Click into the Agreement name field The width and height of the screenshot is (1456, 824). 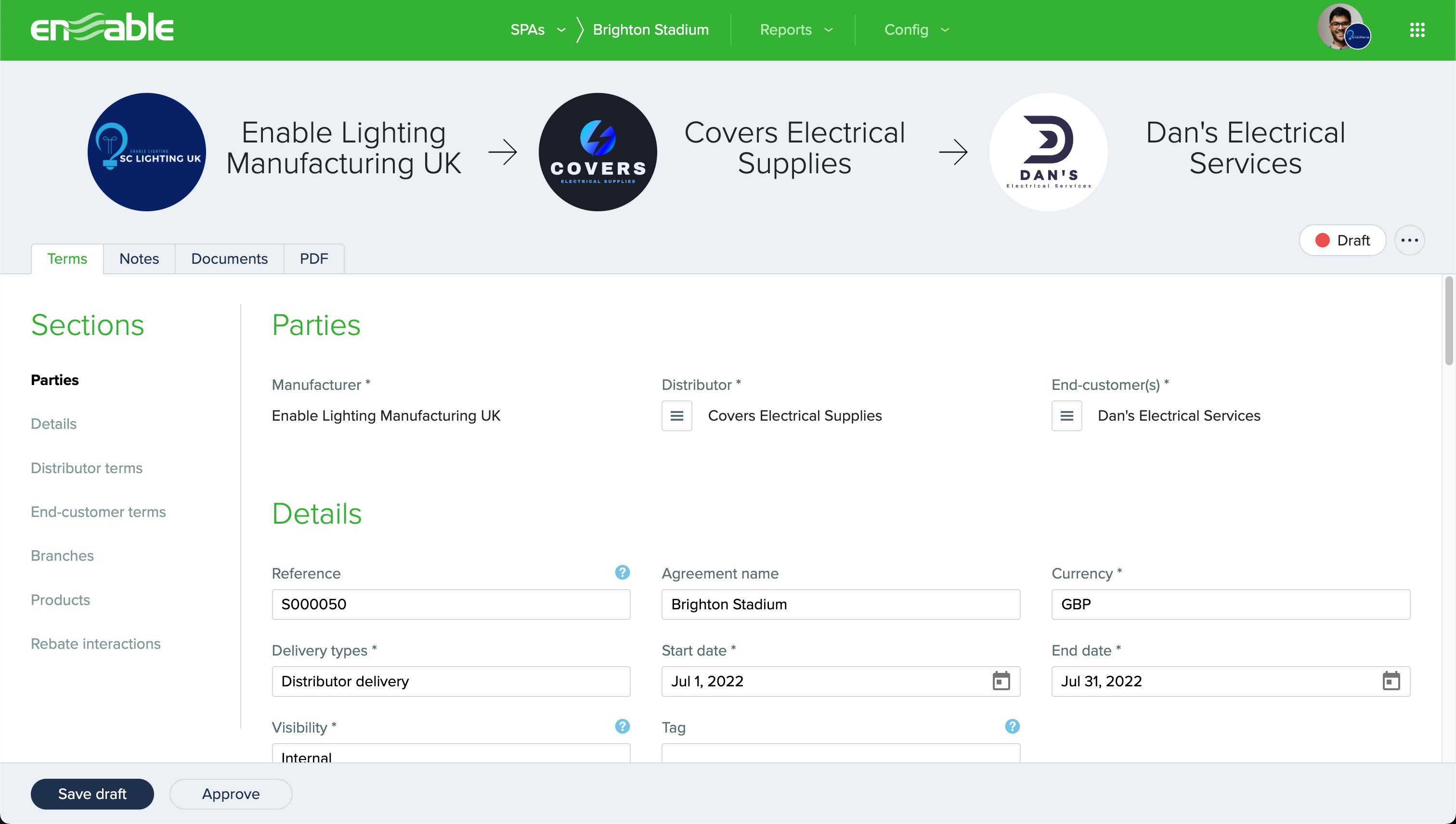tap(841, 605)
